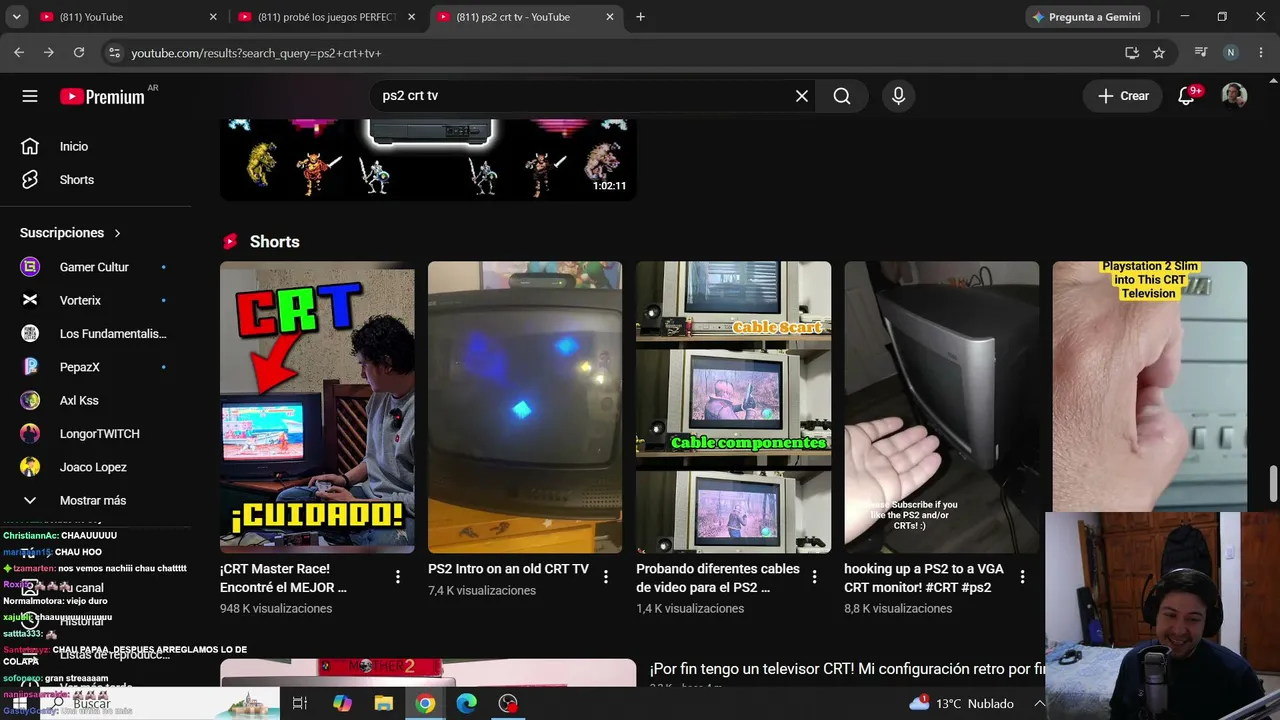Open ¡CRT Master Race! short thumbnail
This screenshot has height=720, width=1280.
[x=317, y=407]
